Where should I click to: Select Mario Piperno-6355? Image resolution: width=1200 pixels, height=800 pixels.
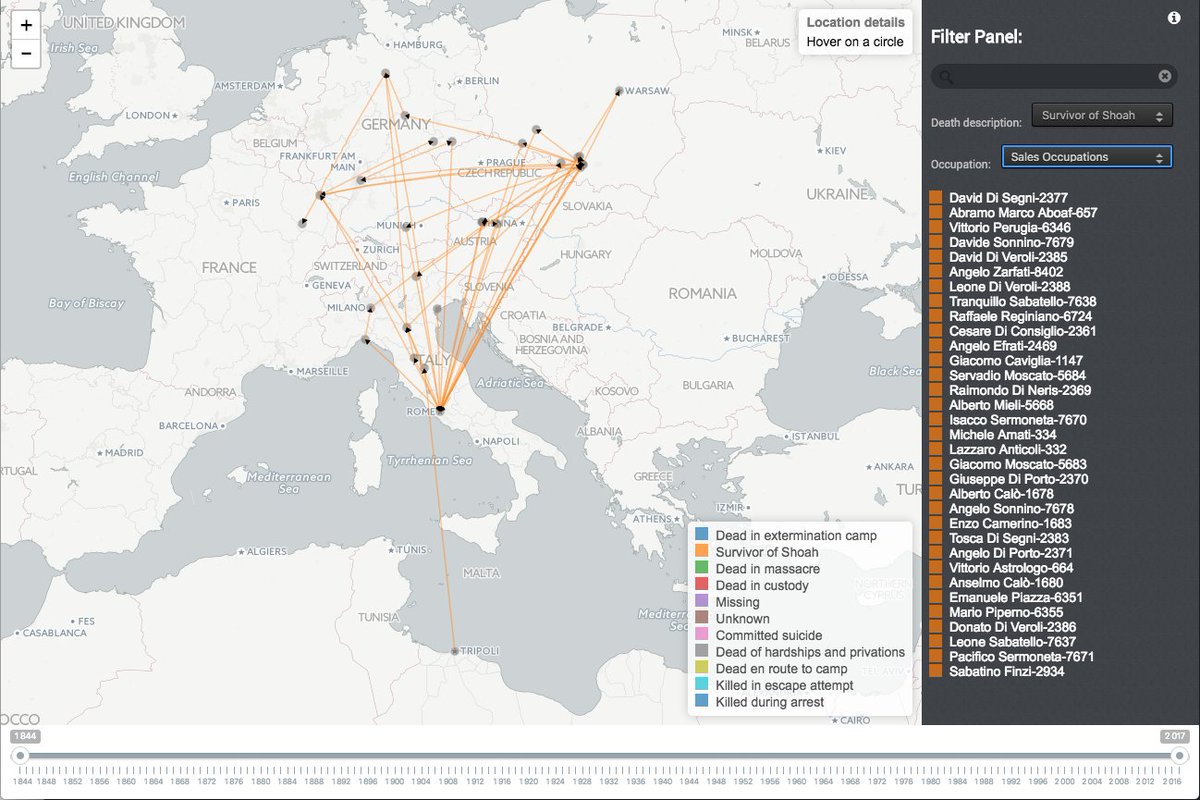[1006, 612]
